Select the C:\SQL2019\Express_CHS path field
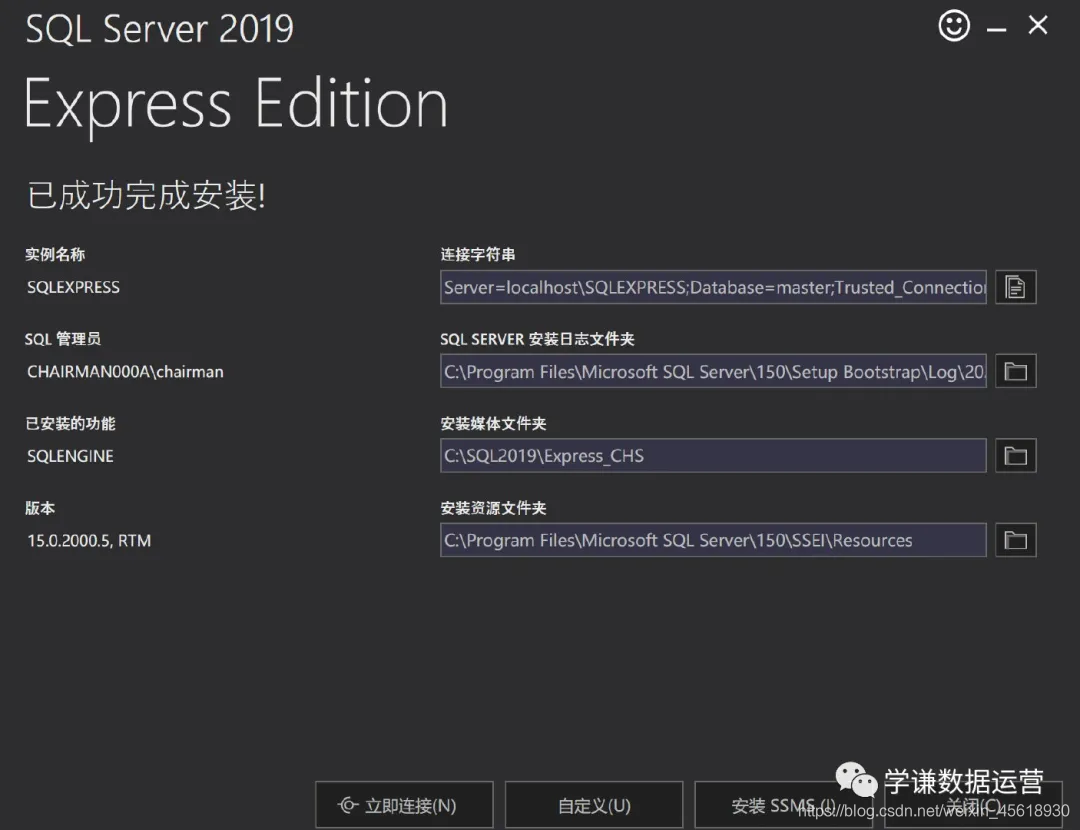 point(714,455)
